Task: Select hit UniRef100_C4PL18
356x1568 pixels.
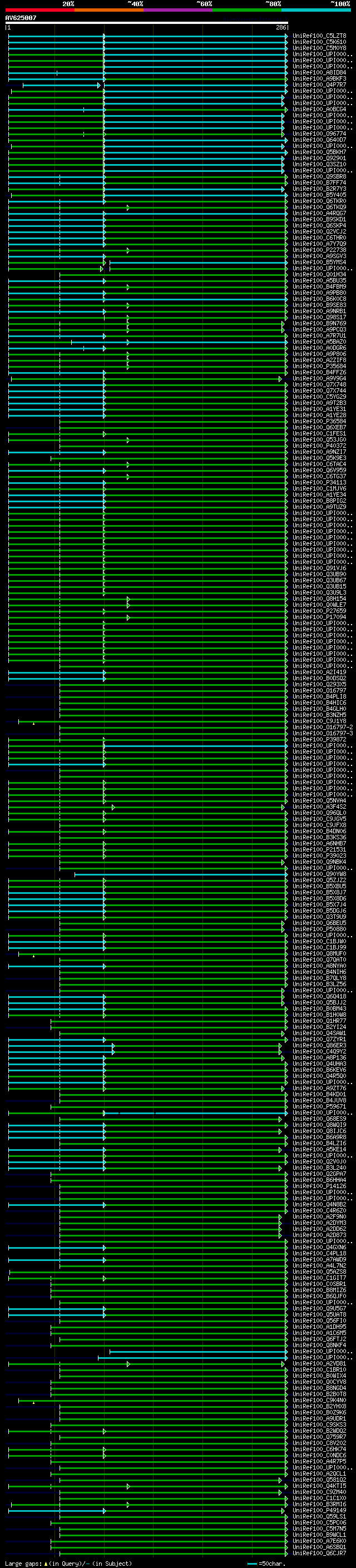Action: coord(319,1253)
